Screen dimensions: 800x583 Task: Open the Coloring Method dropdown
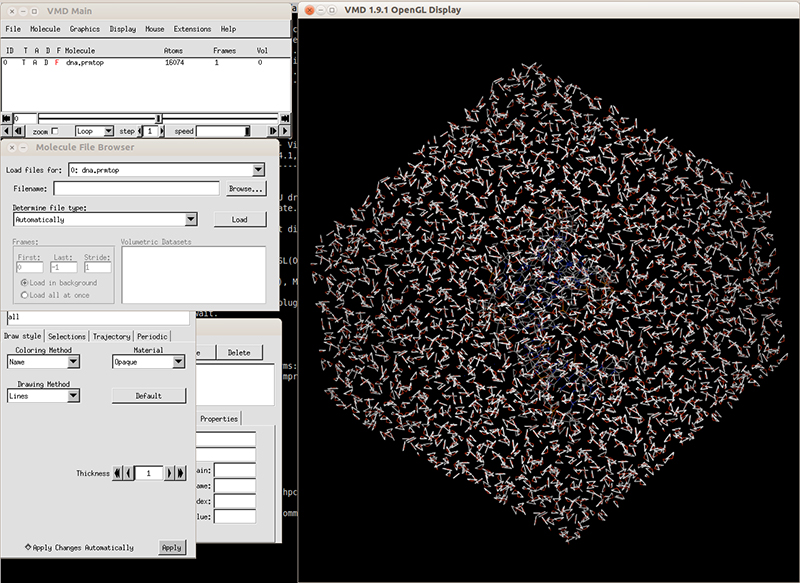tap(72, 362)
